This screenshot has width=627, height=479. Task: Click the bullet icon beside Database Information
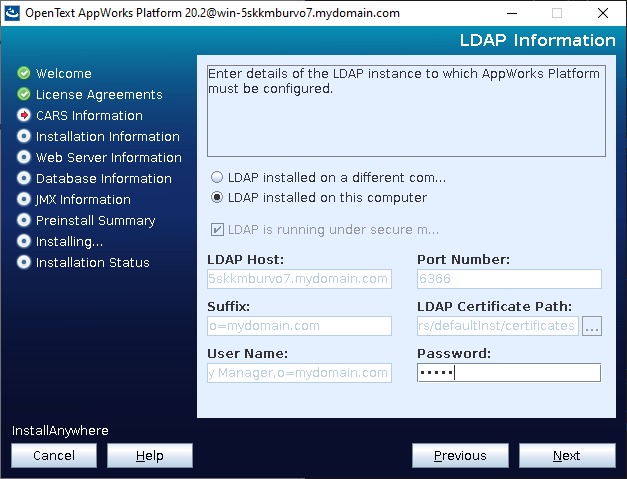(24, 178)
